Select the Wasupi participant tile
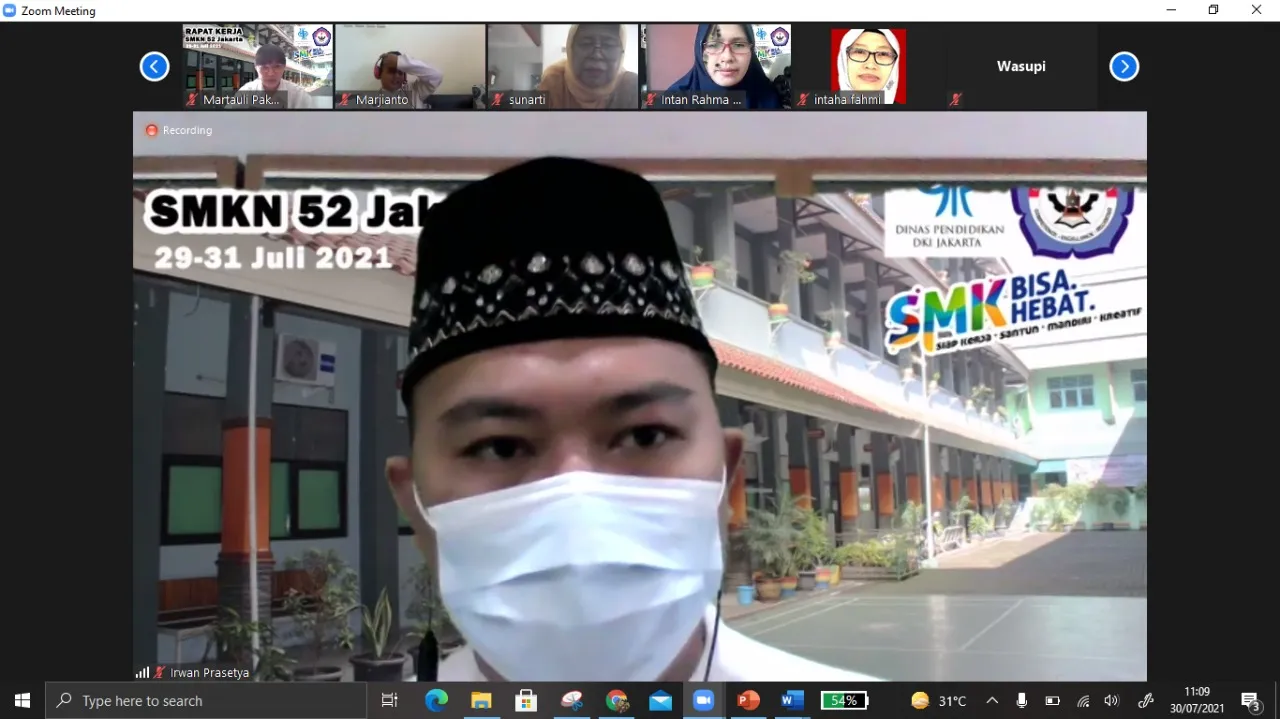Image resolution: width=1280 pixels, height=719 pixels. click(1020, 66)
